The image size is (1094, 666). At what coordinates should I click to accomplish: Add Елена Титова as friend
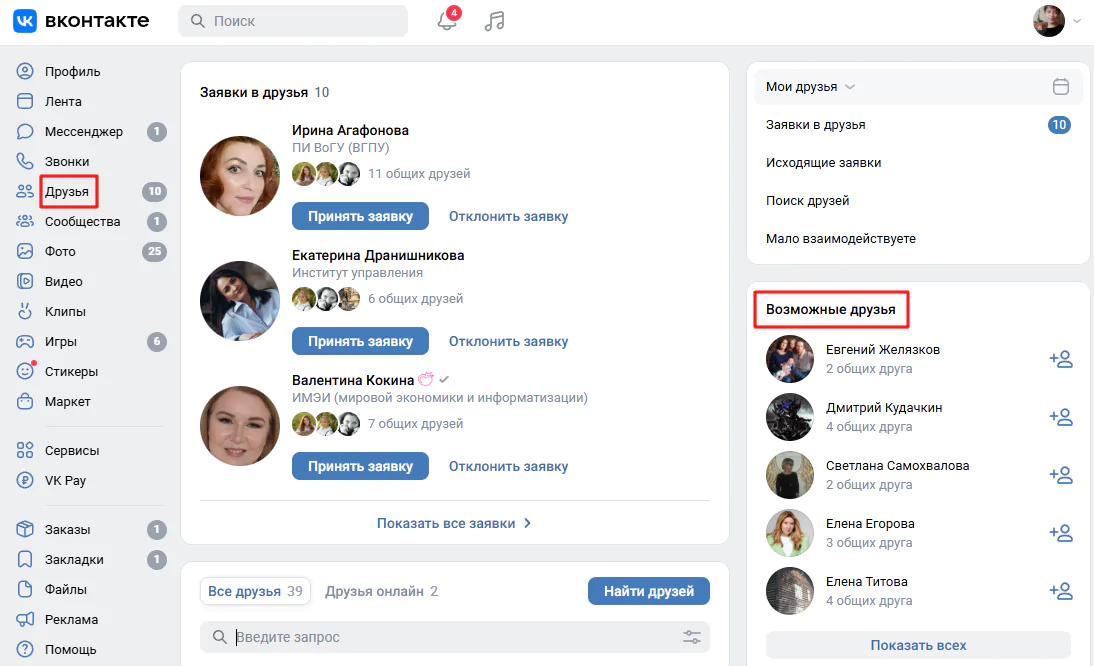1061,591
